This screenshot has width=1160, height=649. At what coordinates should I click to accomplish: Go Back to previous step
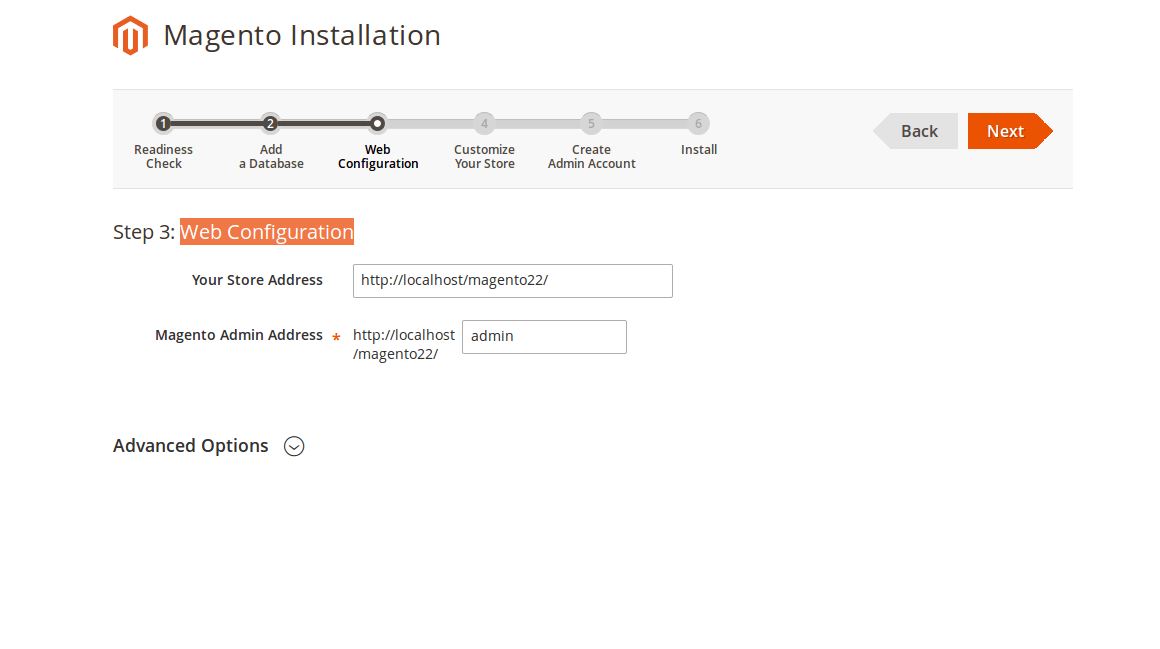915,131
